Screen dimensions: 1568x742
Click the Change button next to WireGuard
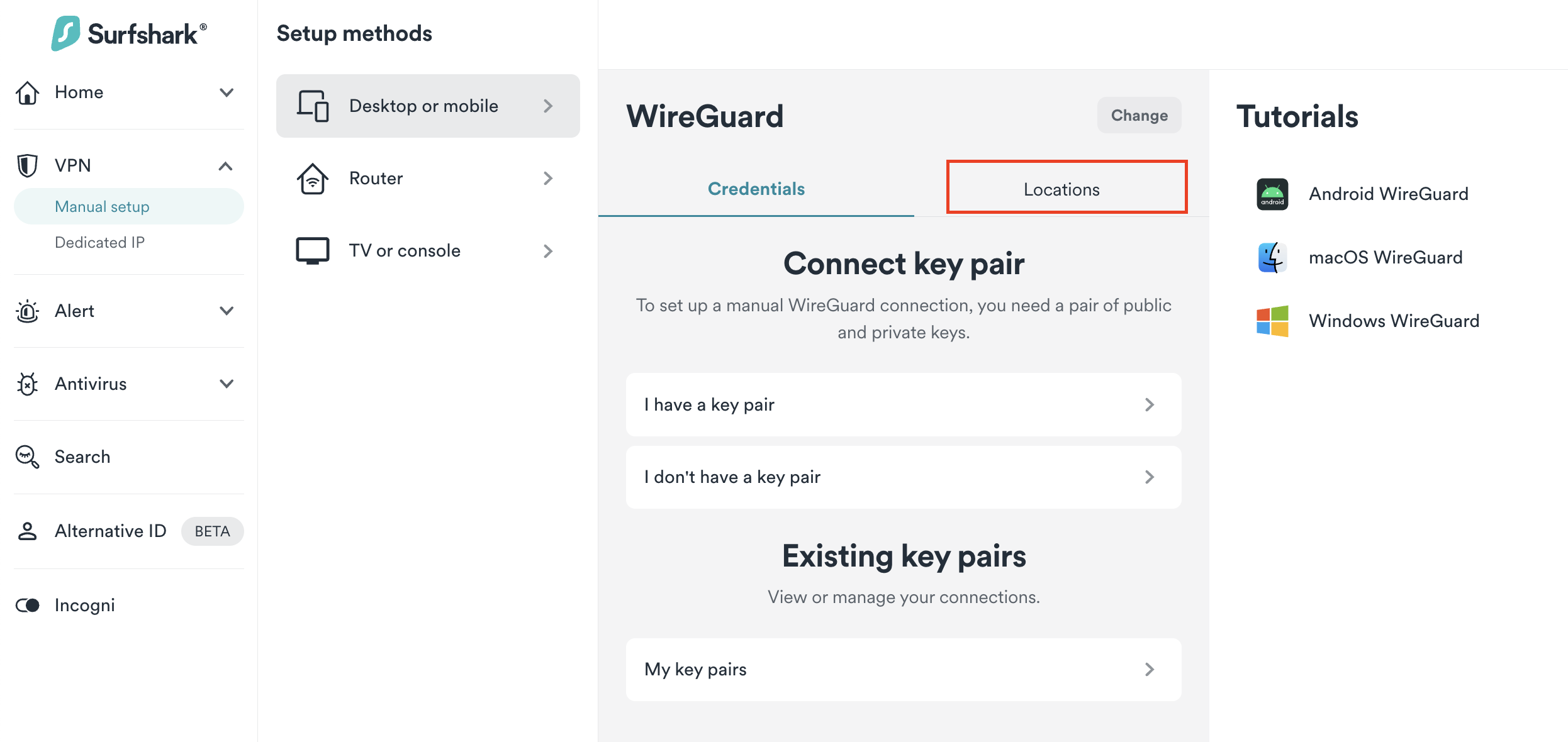tap(1139, 115)
